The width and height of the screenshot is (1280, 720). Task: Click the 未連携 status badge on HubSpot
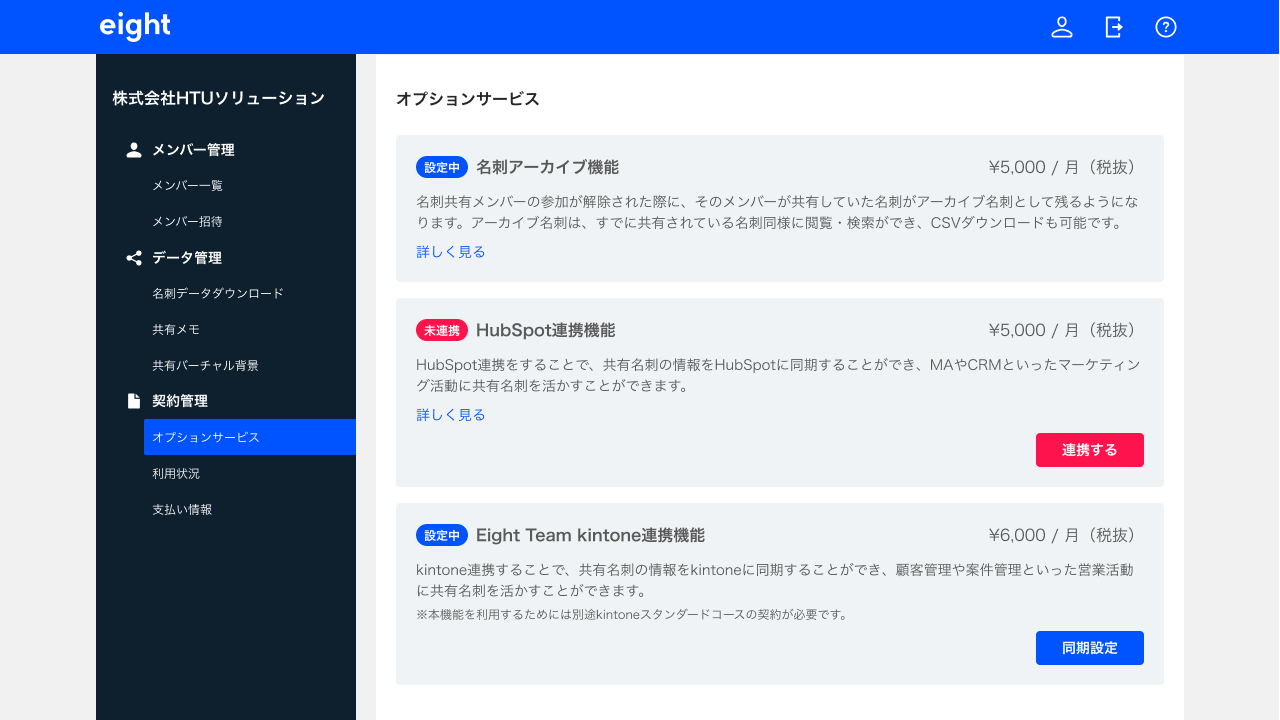coord(442,330)
